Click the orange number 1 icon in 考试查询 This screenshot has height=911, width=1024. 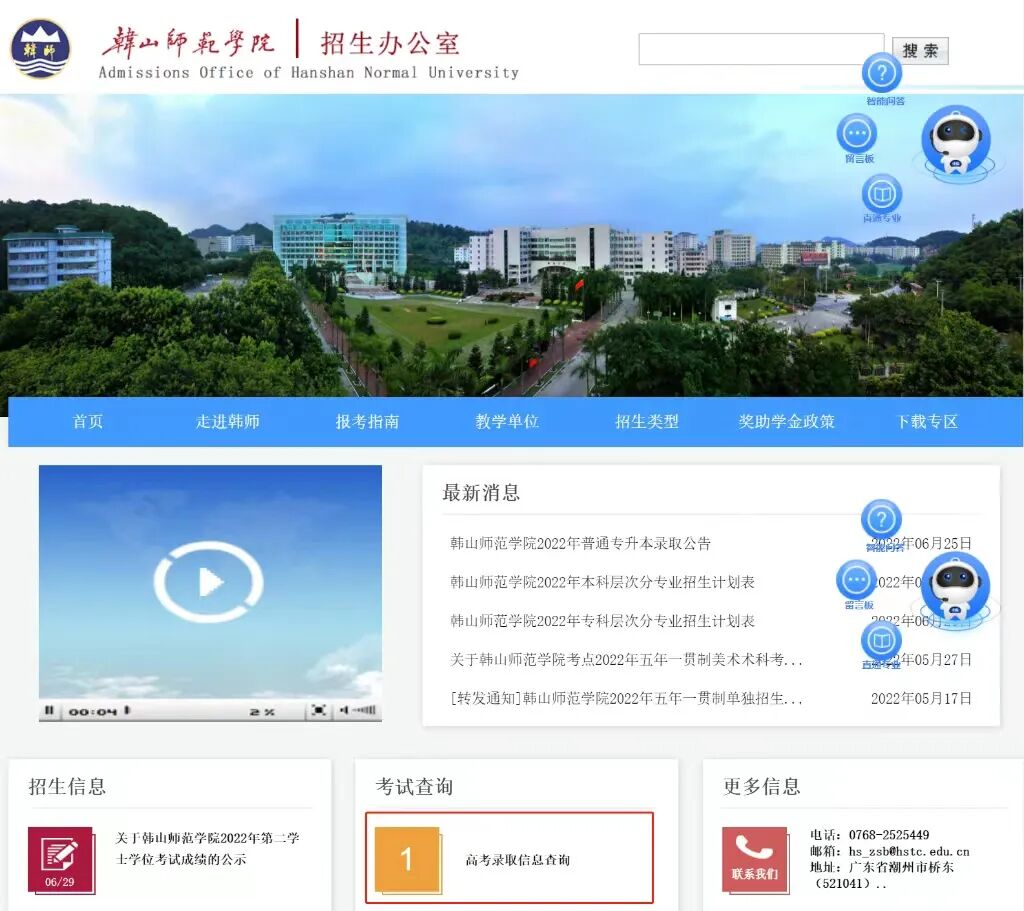tap(406, 858)
